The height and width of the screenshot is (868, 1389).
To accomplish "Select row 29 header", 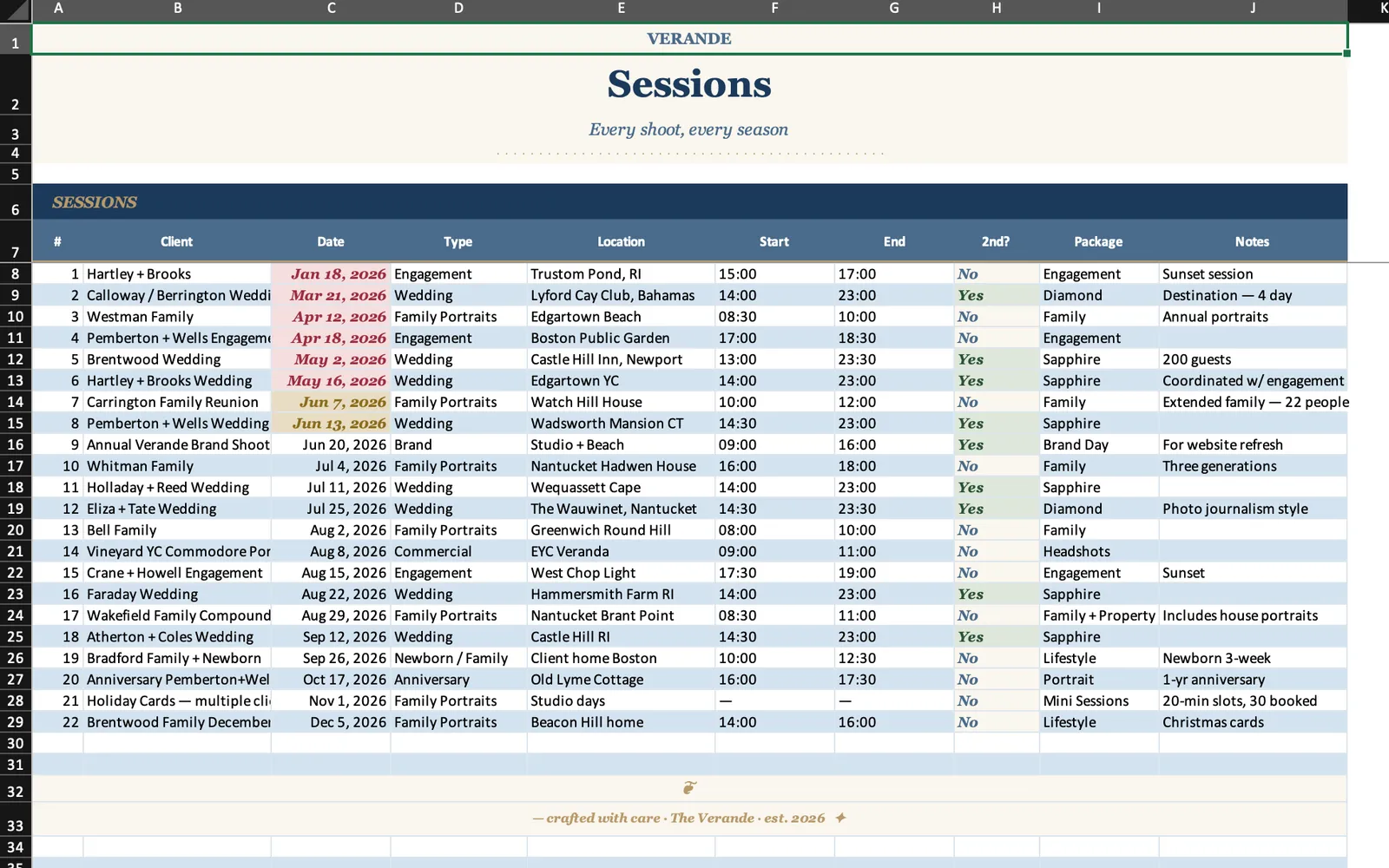I will [x=16, y=722].
